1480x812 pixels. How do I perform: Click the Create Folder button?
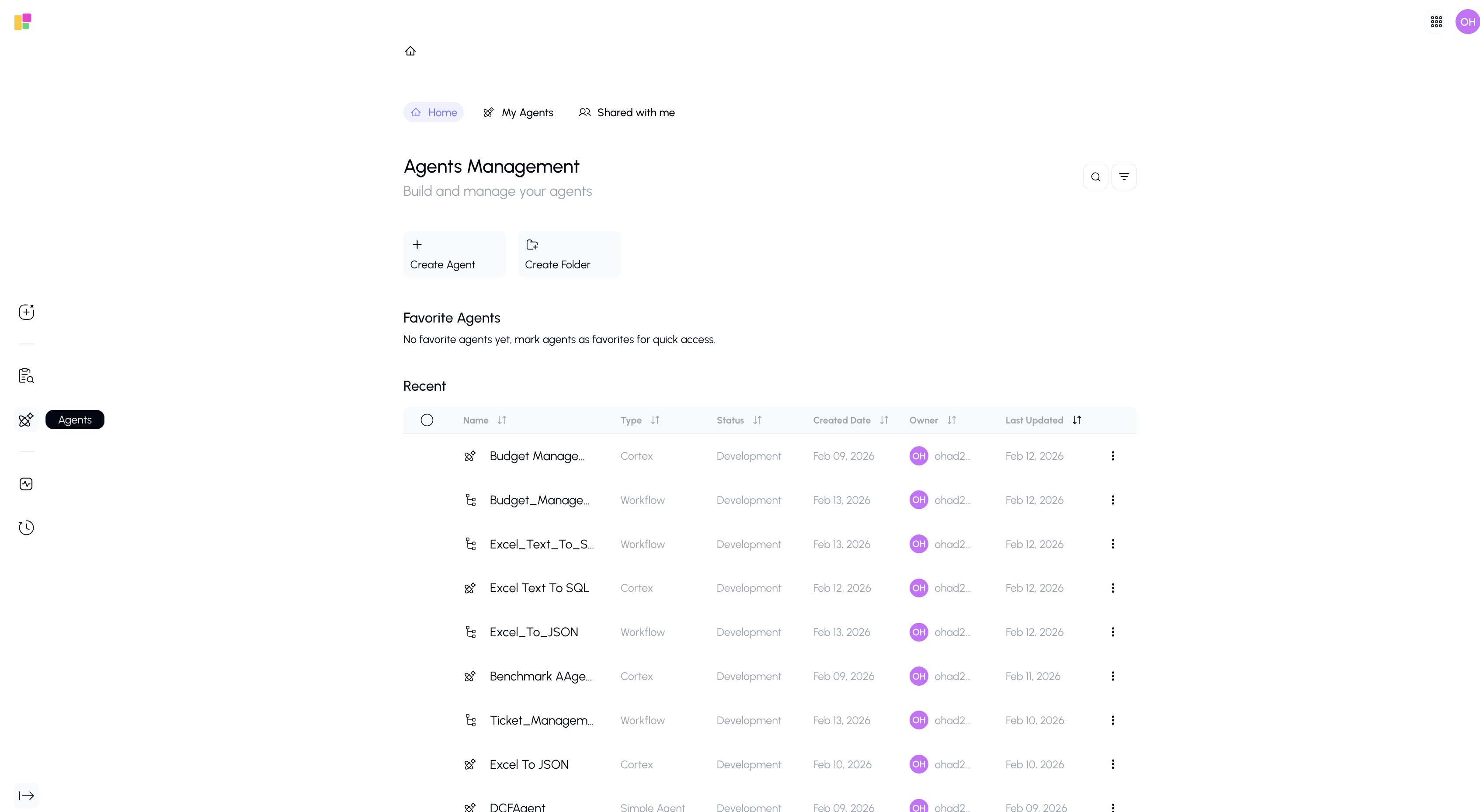(568, 253)
